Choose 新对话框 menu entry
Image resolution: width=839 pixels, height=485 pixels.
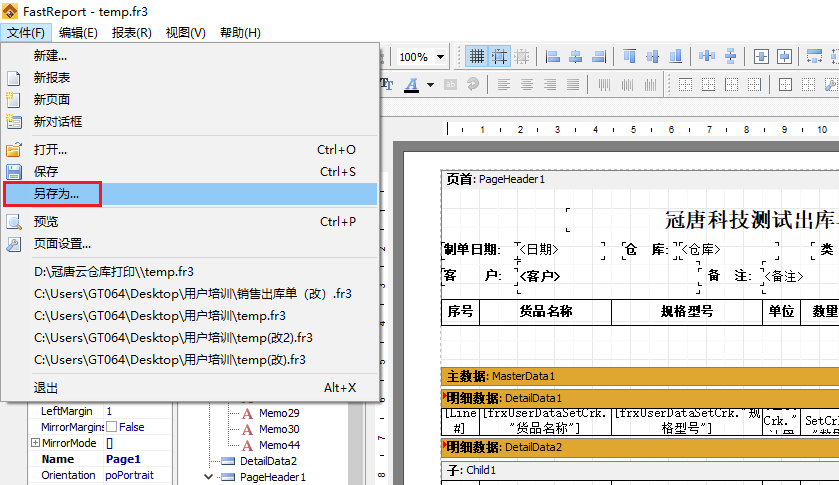tap(190, 122)
